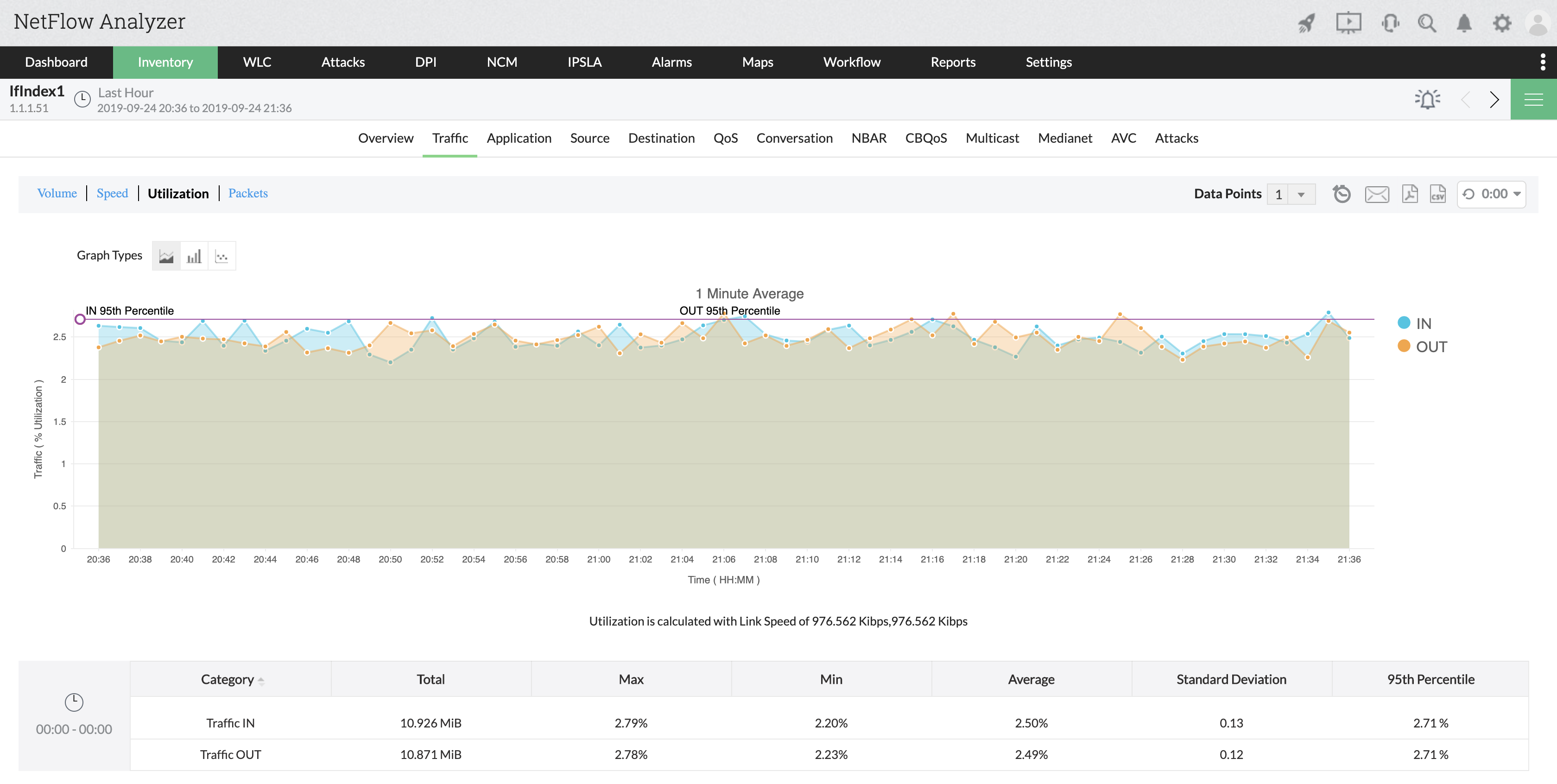Click the OUT legend color swatch
1557x784 pixels.
point(1404,346)
